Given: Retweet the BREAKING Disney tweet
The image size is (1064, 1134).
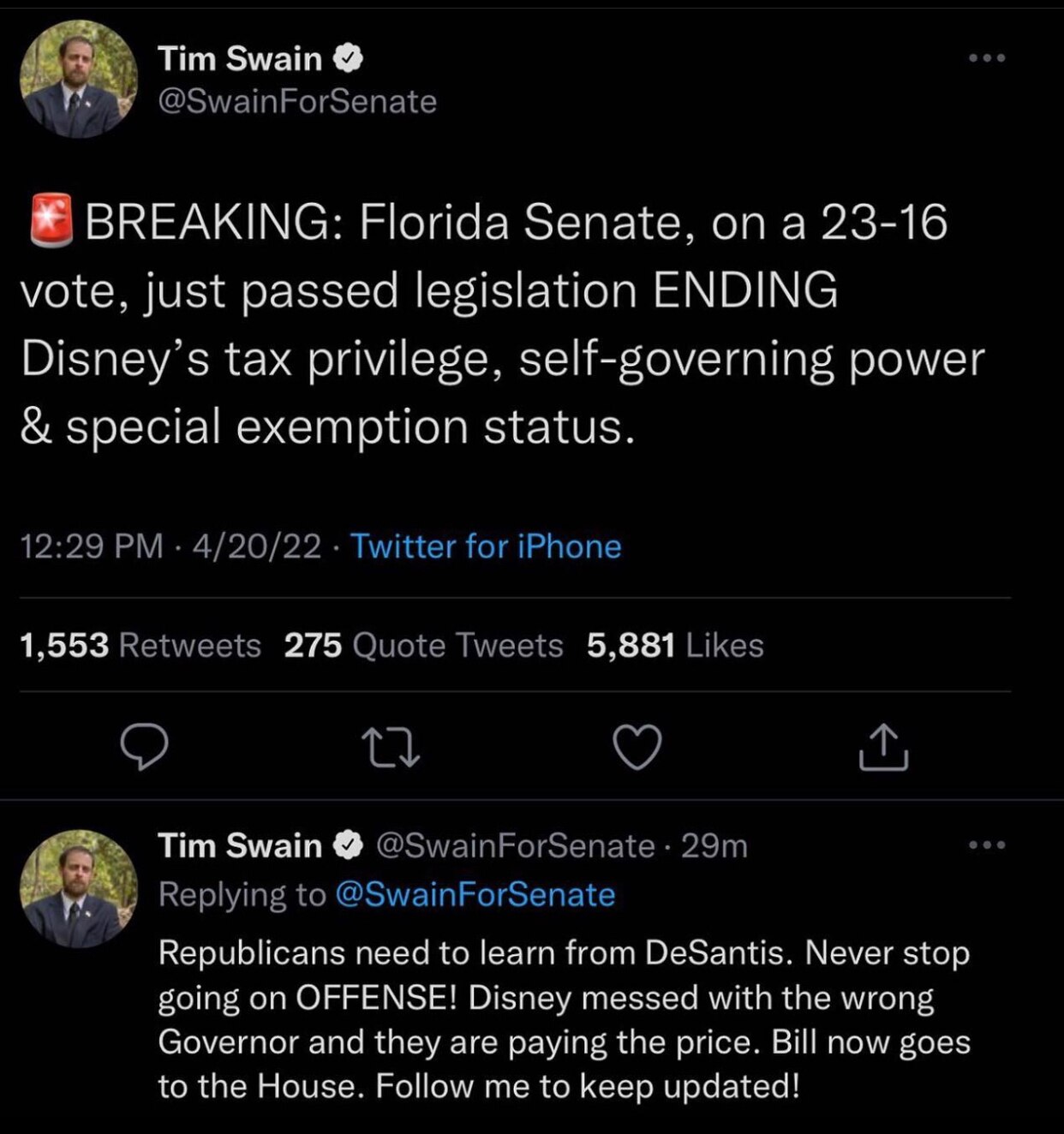Looking at the screenshot, I should tap(390, 747).
